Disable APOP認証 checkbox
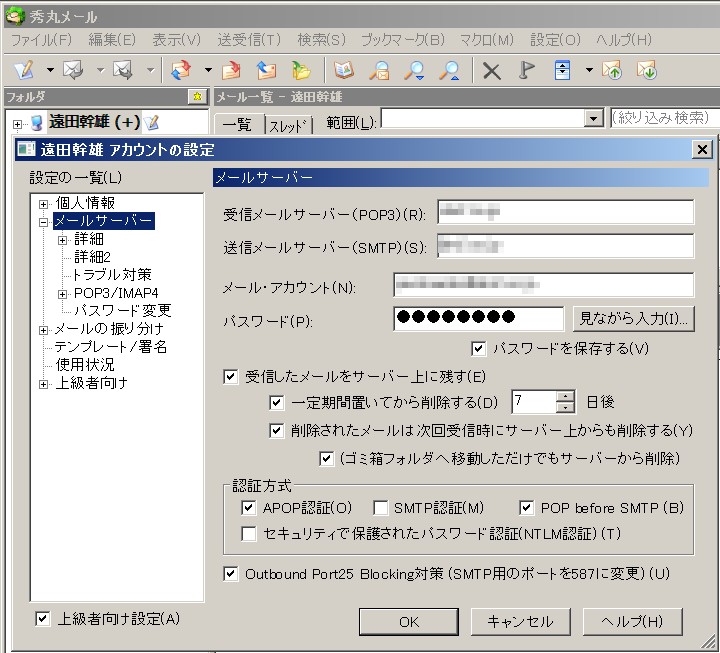The height and width of the screenshot is (653, 720). coord(248,507)
